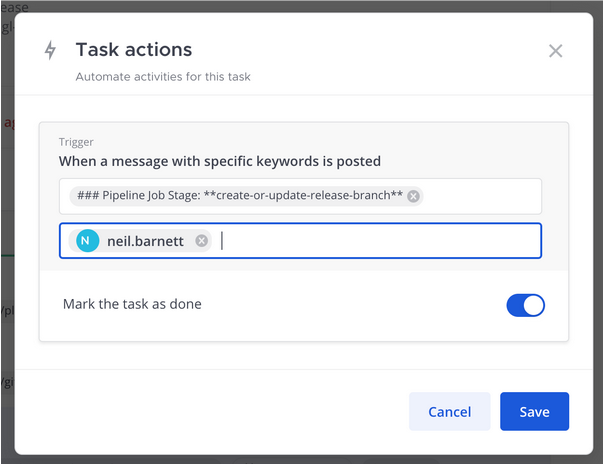Remove neil.barnett from the user field

click(x=202, y=240)
